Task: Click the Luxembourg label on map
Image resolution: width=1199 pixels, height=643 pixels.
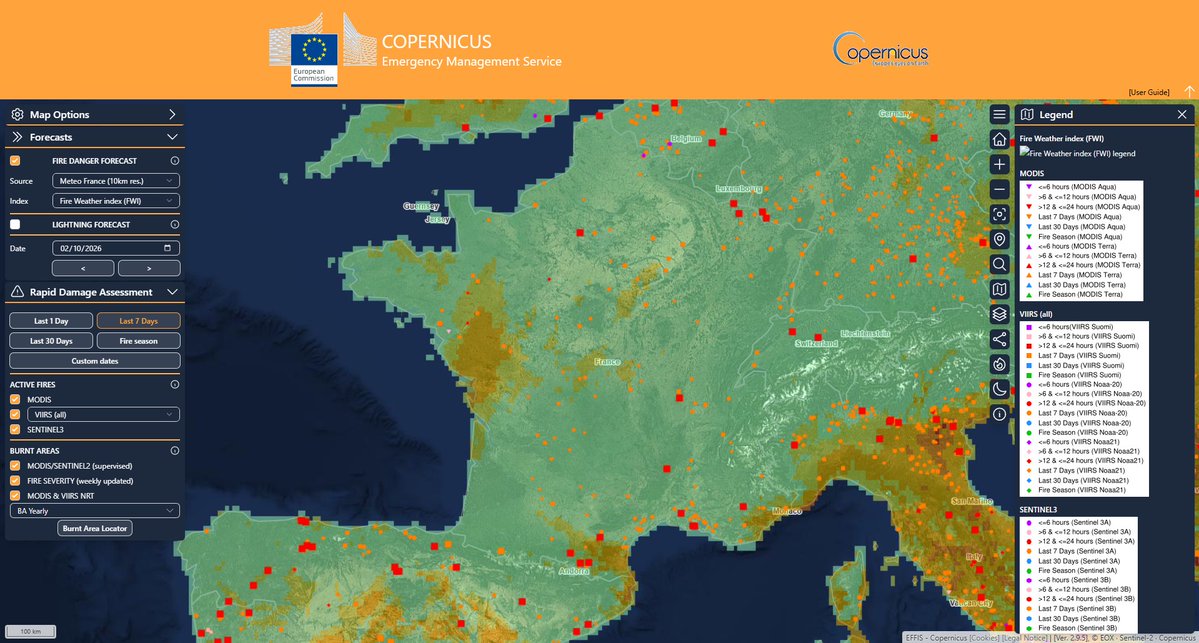Action: click(x=739, y=188)
